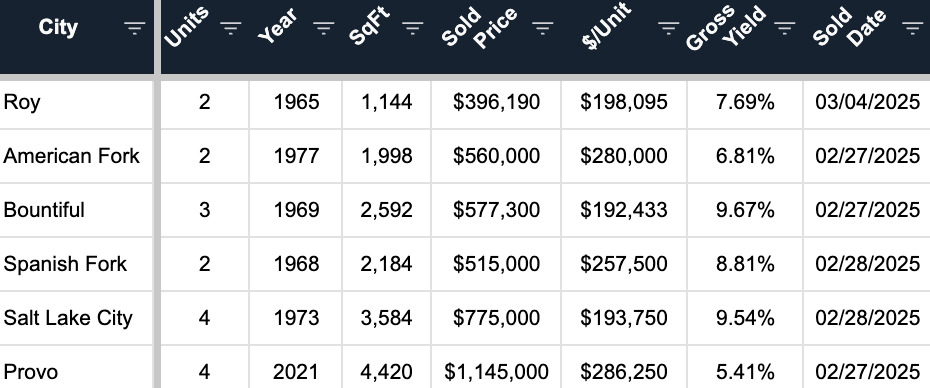Open the Units column filter icon
Screen dimensions: 930x388
click(x=231, y=28)
